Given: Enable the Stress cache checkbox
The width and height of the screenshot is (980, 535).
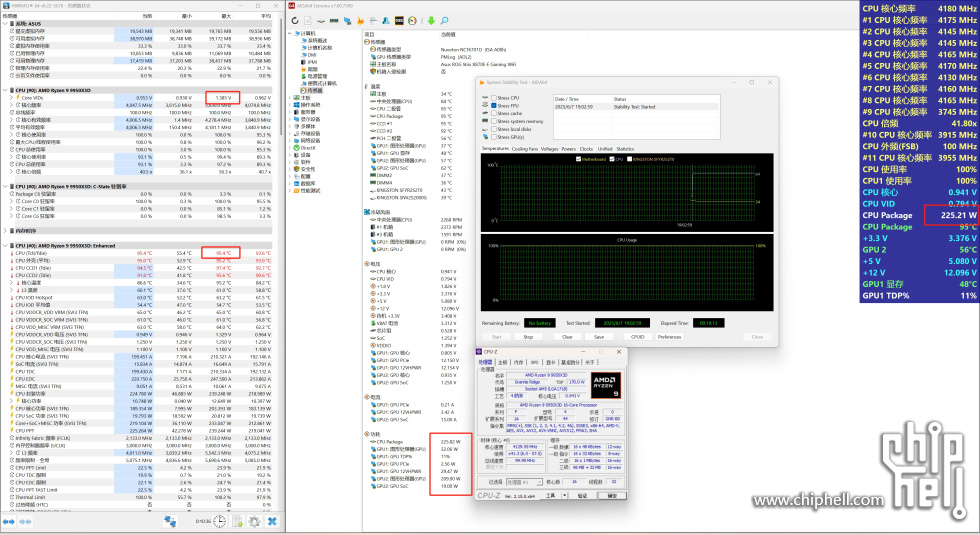Looking at the screenshot, I should [494, 113].
